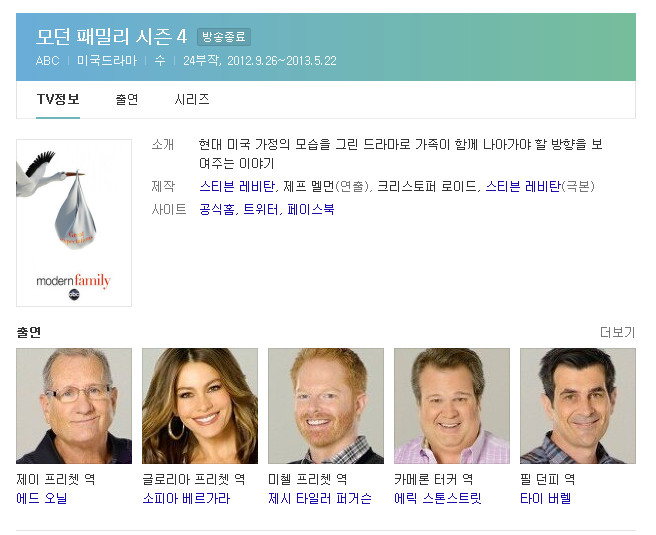
Task: Click 에릭 스톤스트릿 cast photo
Action: pyautogui.click(x=452, y=406)
